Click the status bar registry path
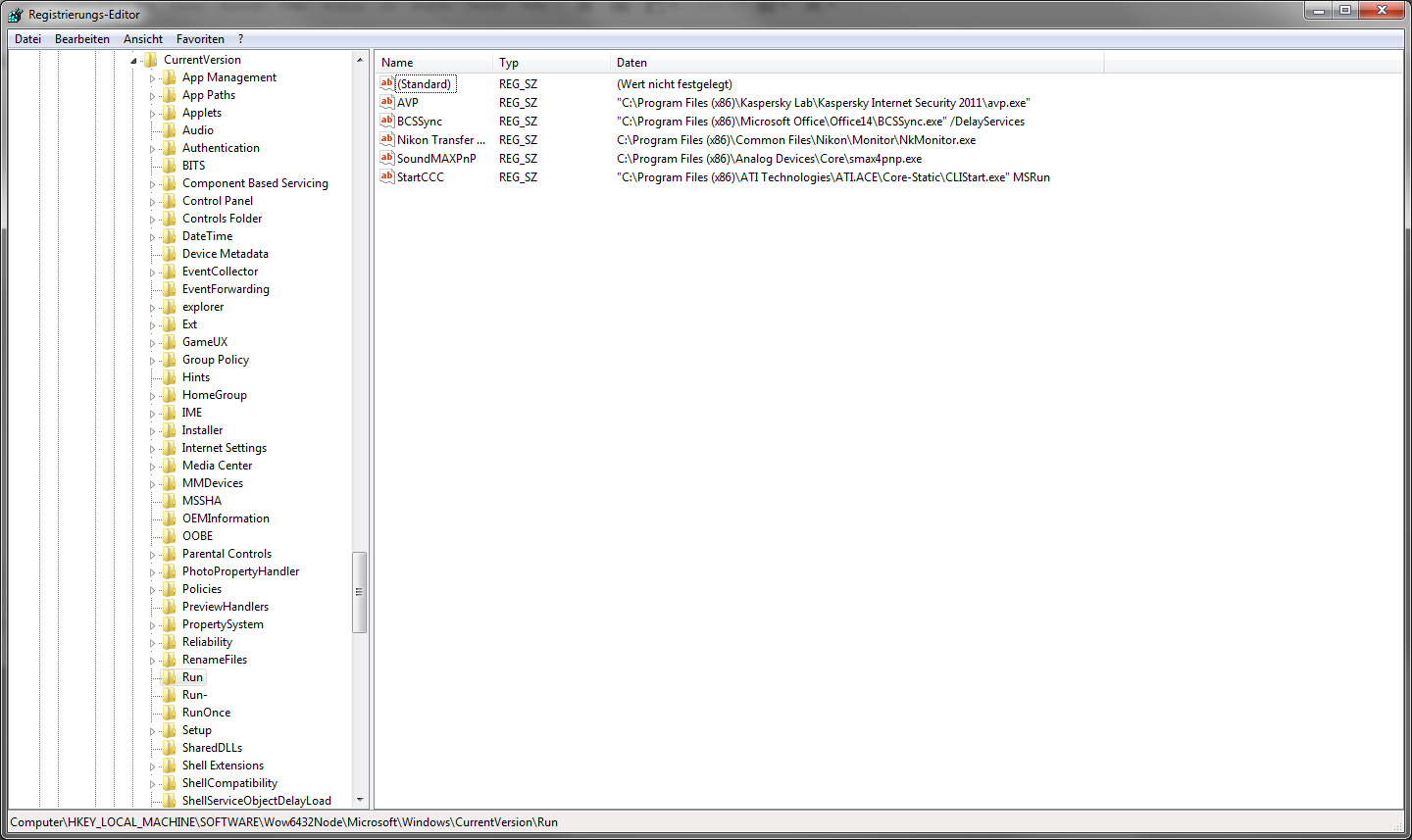 pos(284,822)
